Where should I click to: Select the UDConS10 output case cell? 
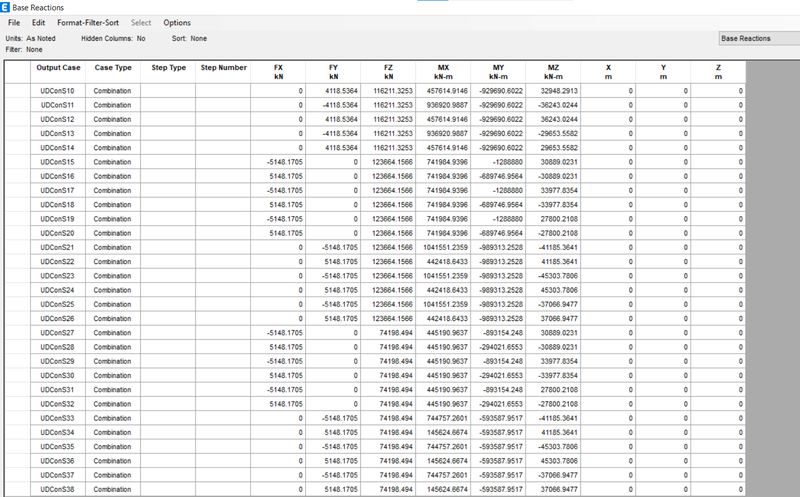pos(58,91)
